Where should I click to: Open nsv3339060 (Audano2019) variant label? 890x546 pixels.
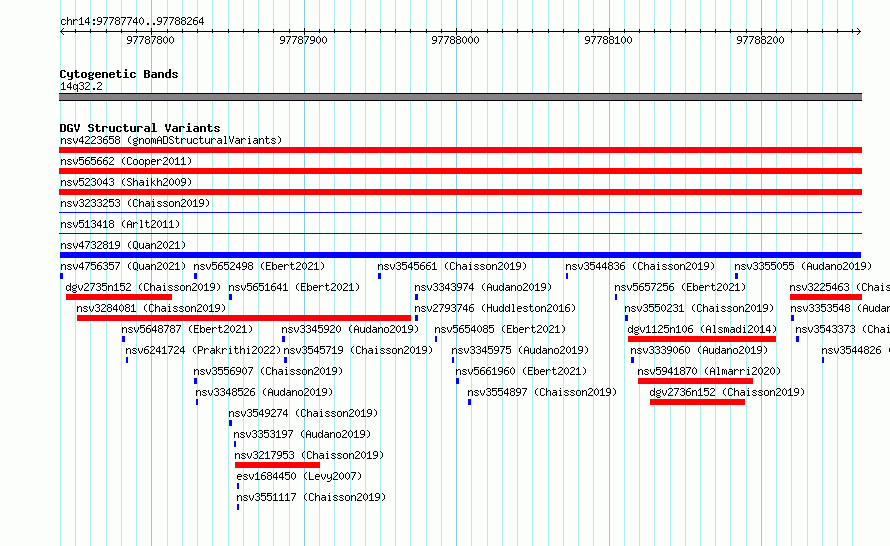pyautogui.click(x=699, y=350)
